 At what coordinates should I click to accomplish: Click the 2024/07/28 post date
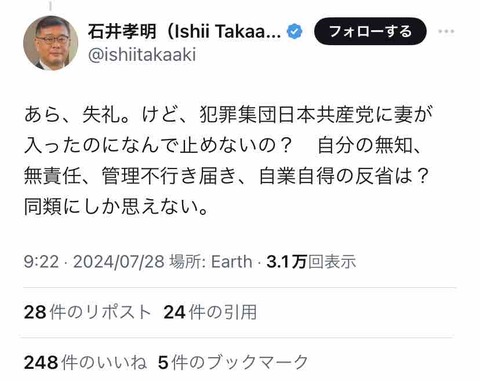pyautogui.click(x=119, y=262)
